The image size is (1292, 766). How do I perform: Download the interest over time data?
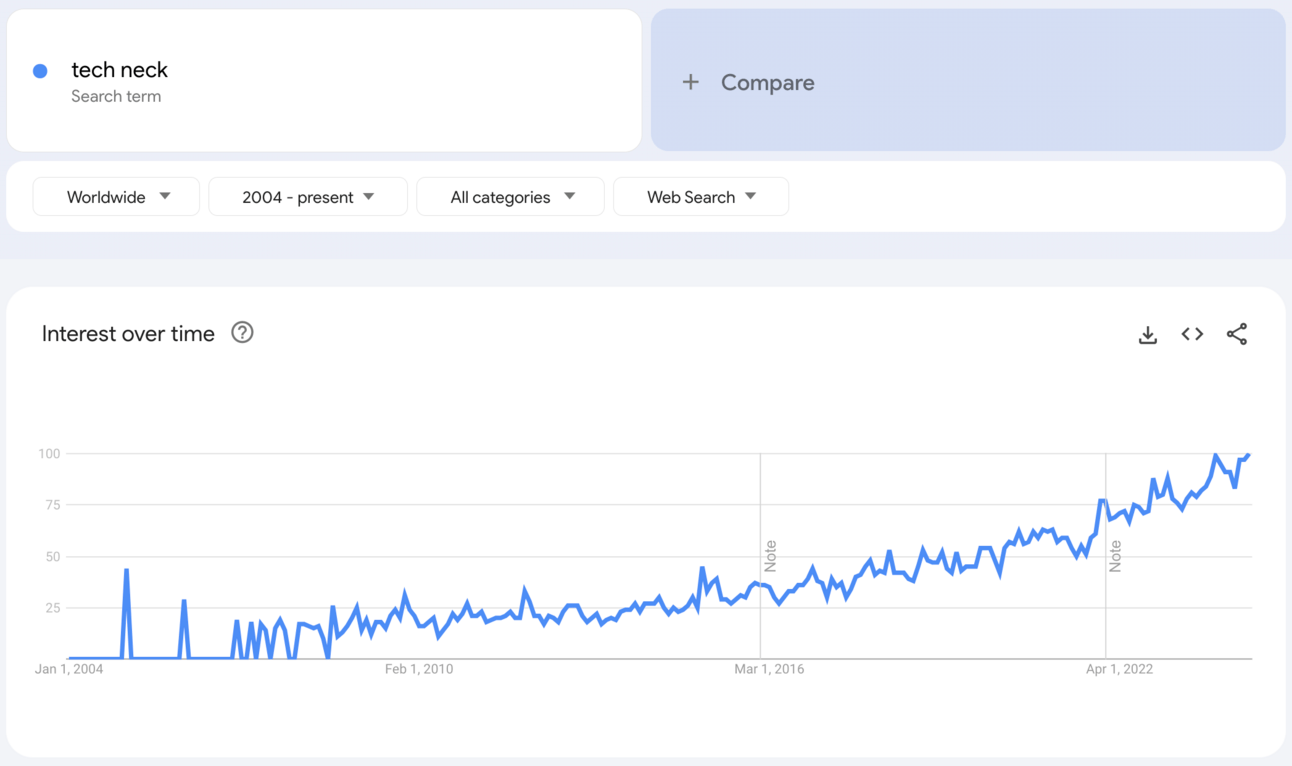[1148, 335]
